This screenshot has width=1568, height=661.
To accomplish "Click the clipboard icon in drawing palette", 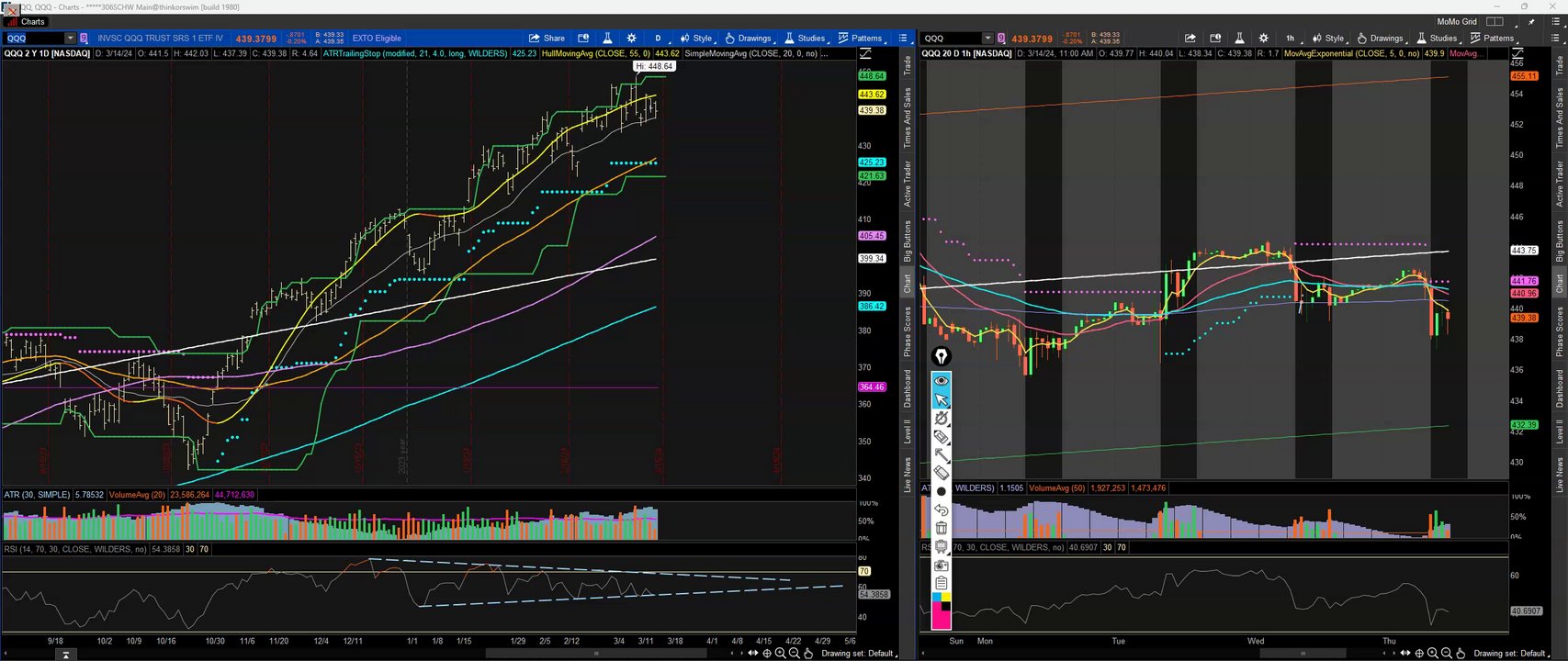I will coord(941,583).
